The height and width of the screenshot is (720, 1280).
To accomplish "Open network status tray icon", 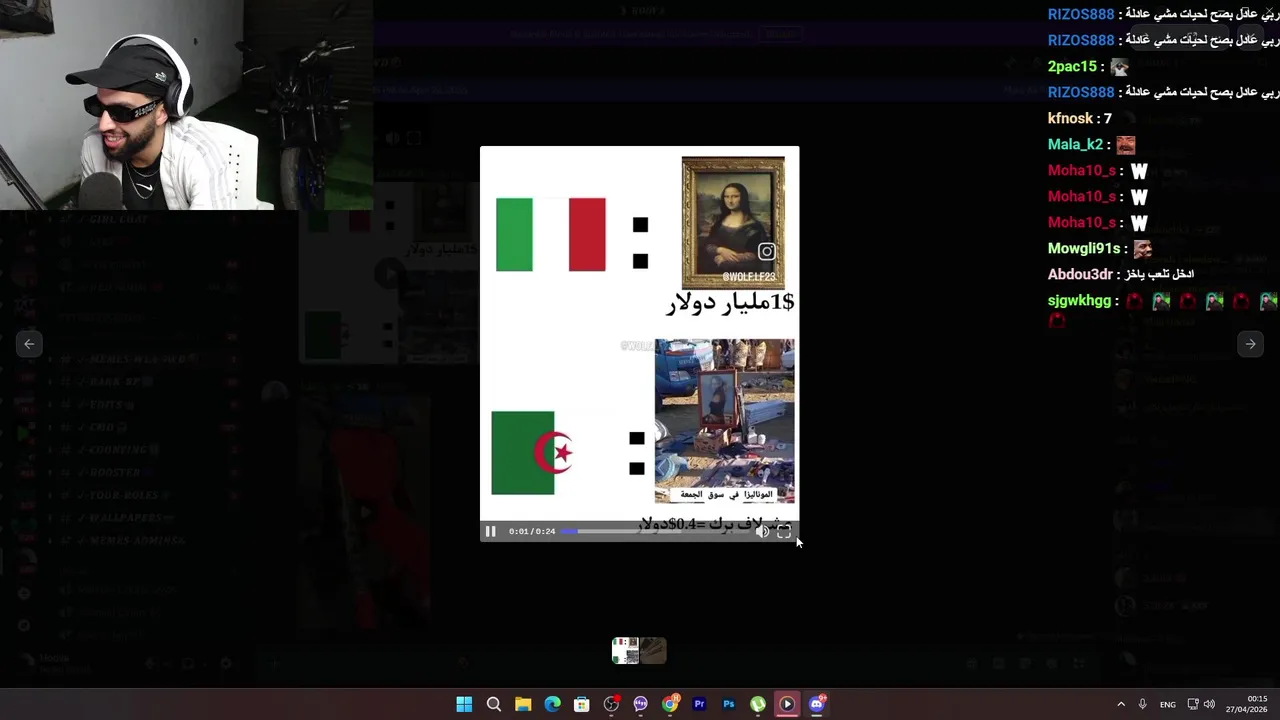I will point(1193,704).
